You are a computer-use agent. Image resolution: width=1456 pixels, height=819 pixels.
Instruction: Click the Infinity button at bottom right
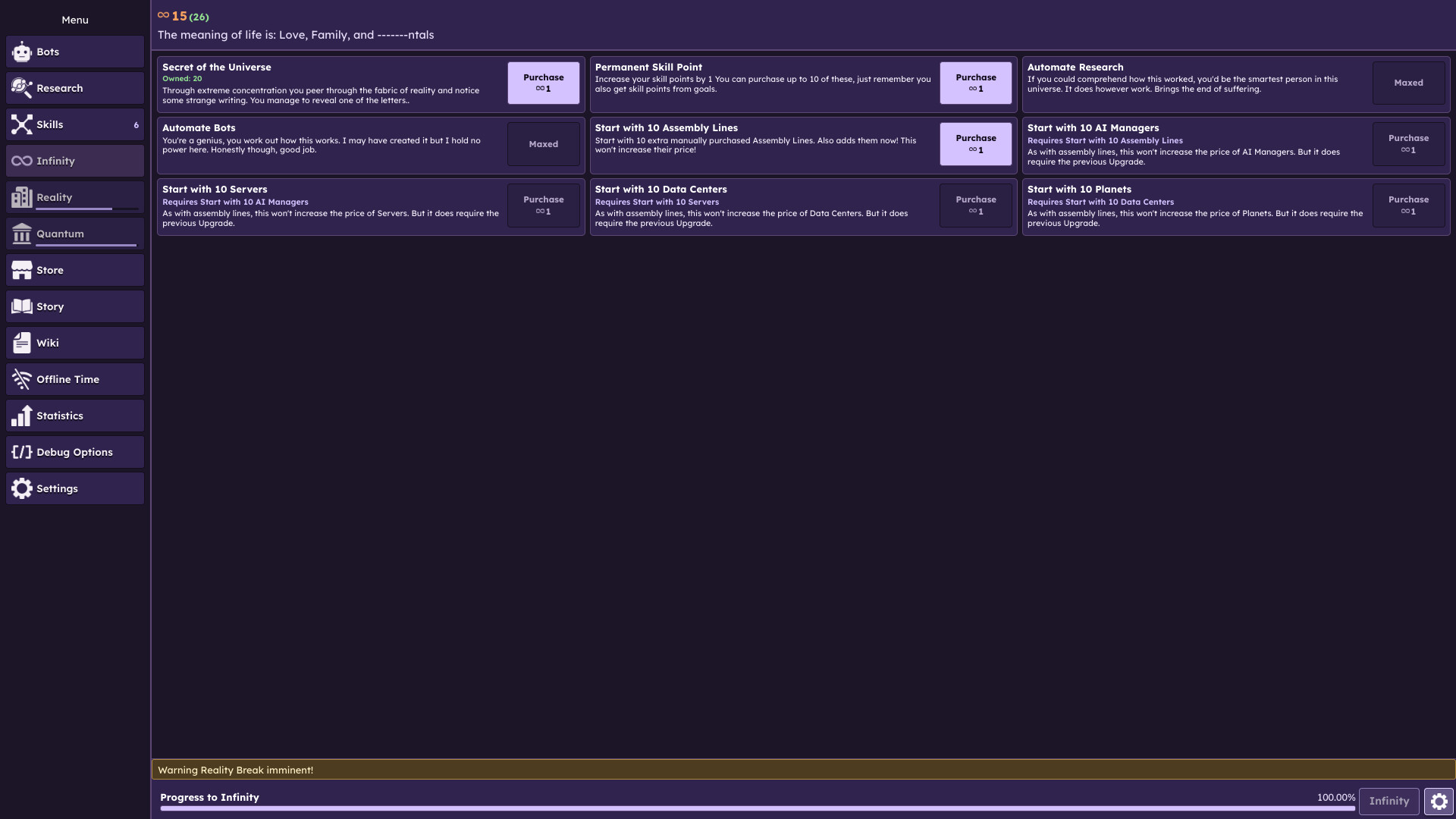[x=1389, y=801]
